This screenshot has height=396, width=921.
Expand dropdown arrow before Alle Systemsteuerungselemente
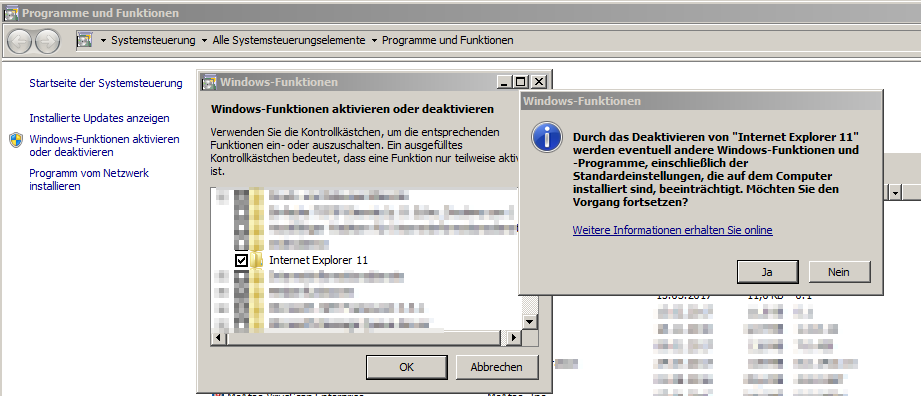(204, 41)
